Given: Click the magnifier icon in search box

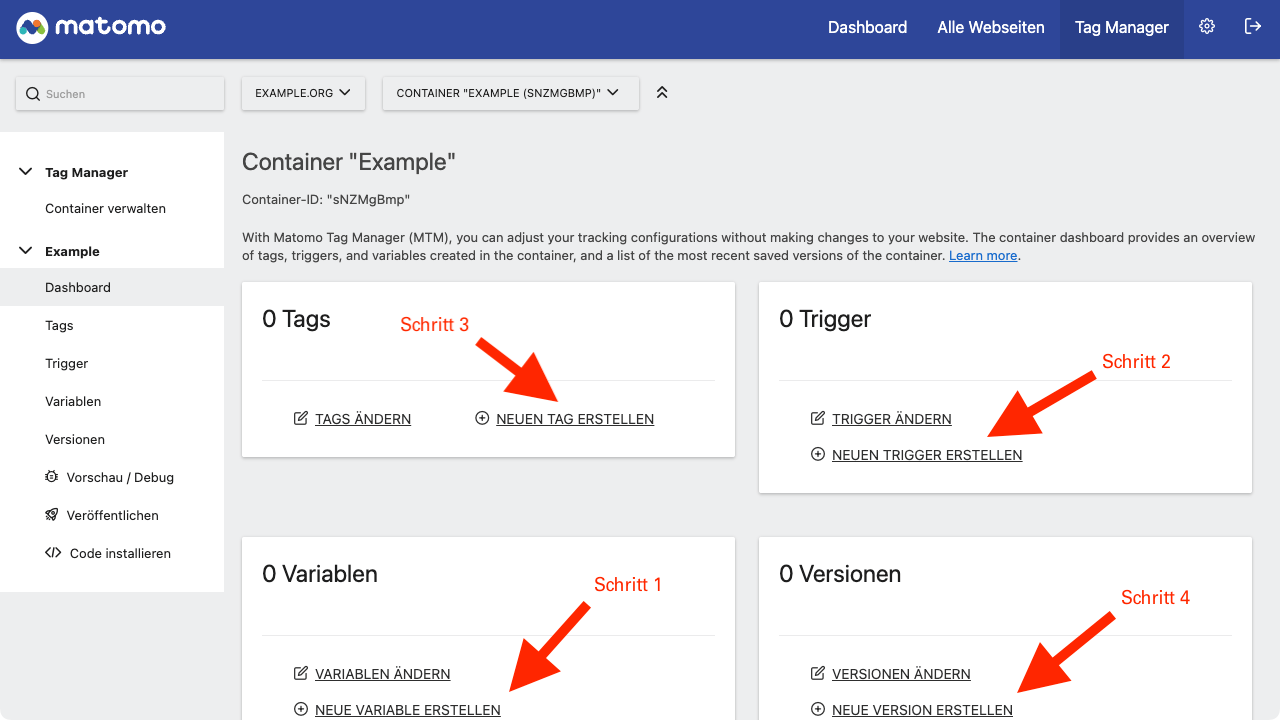Looking at the screenshot, I should pos(33,94).
